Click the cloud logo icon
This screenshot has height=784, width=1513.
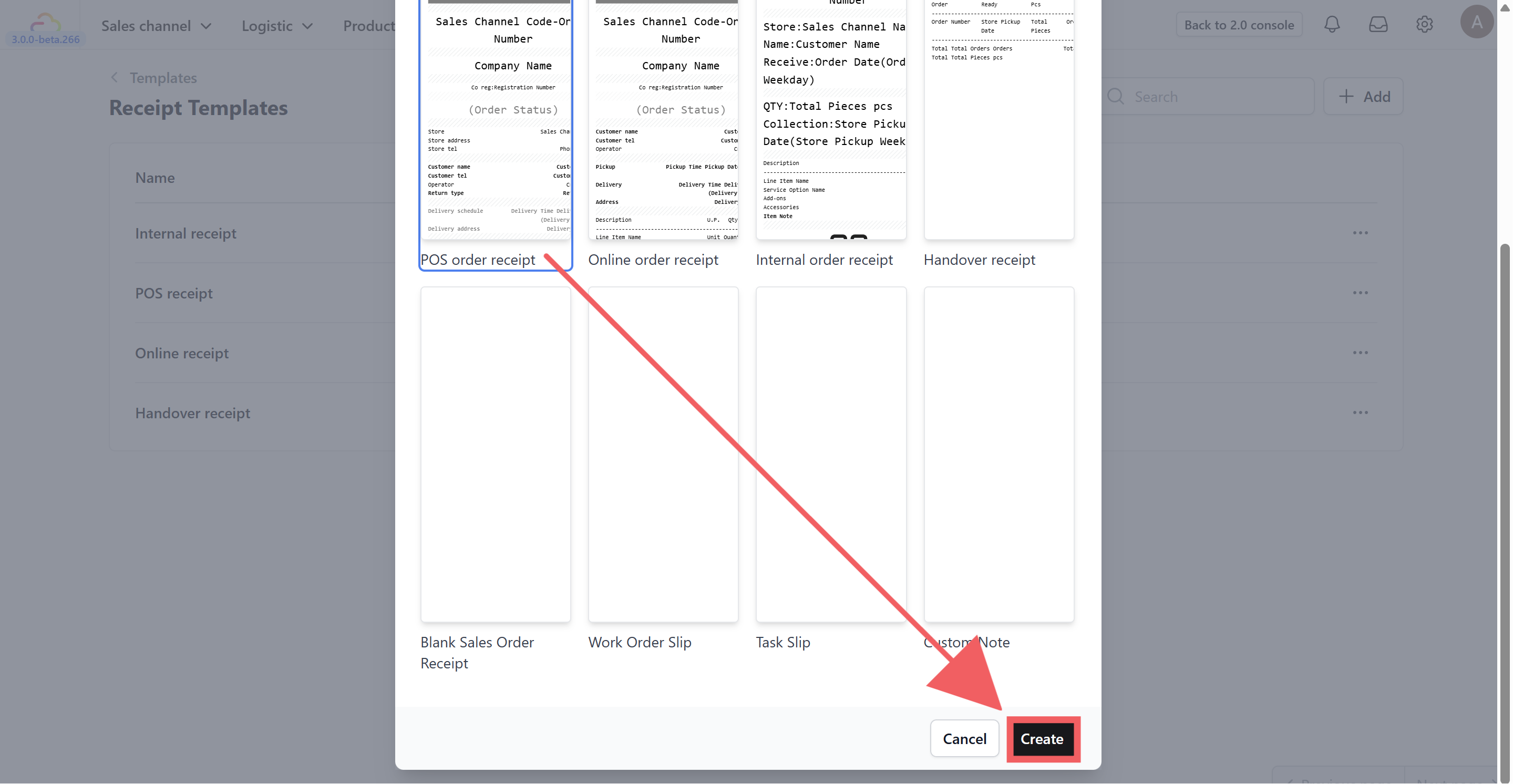[45, 22]
